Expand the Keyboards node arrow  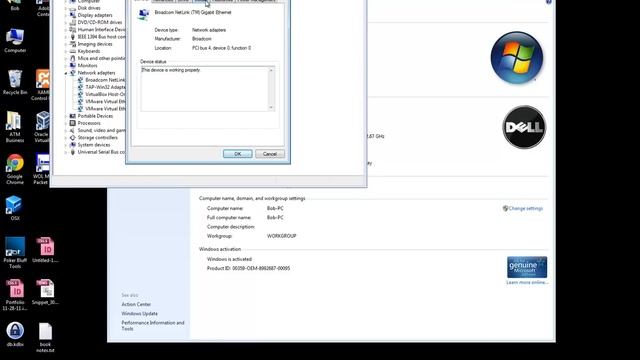click(66, 51)
